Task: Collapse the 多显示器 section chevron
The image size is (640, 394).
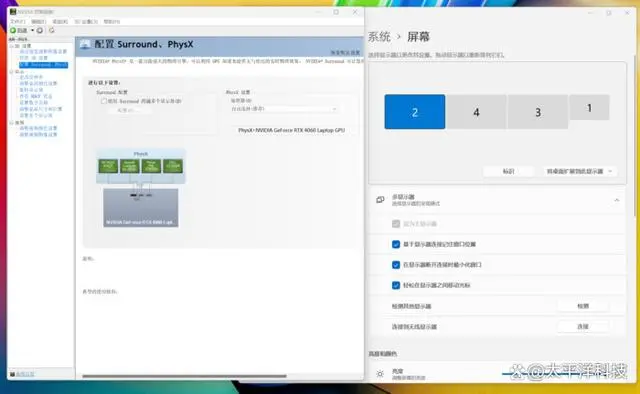Action: click(x=616, y=200)
